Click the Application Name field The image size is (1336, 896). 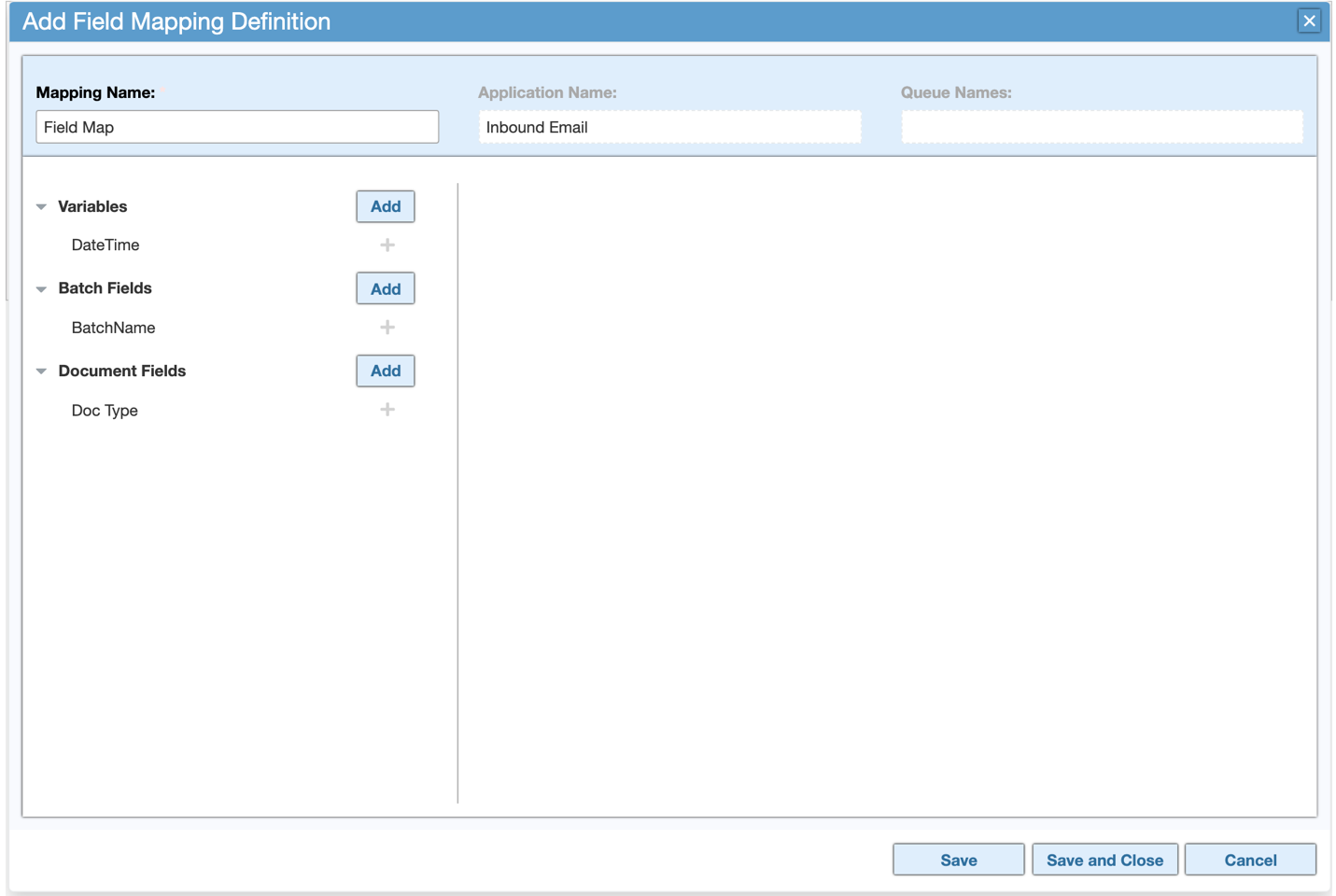pyautogui.click(x=669, y=127)
